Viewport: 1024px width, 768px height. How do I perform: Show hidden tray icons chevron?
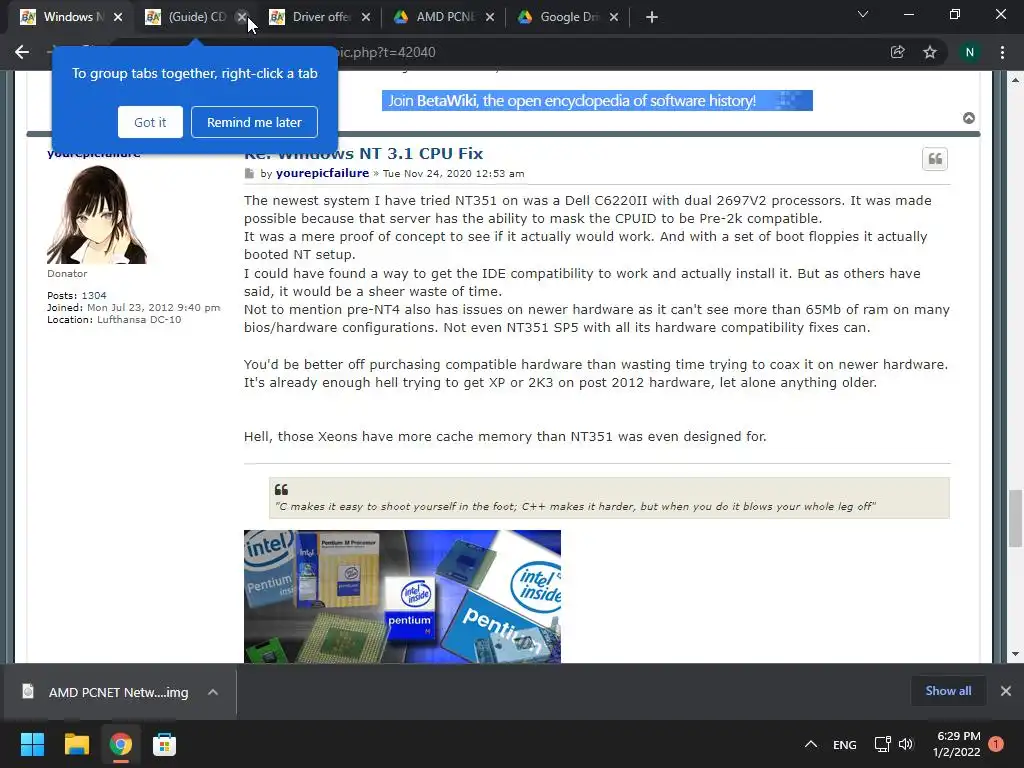810,744
